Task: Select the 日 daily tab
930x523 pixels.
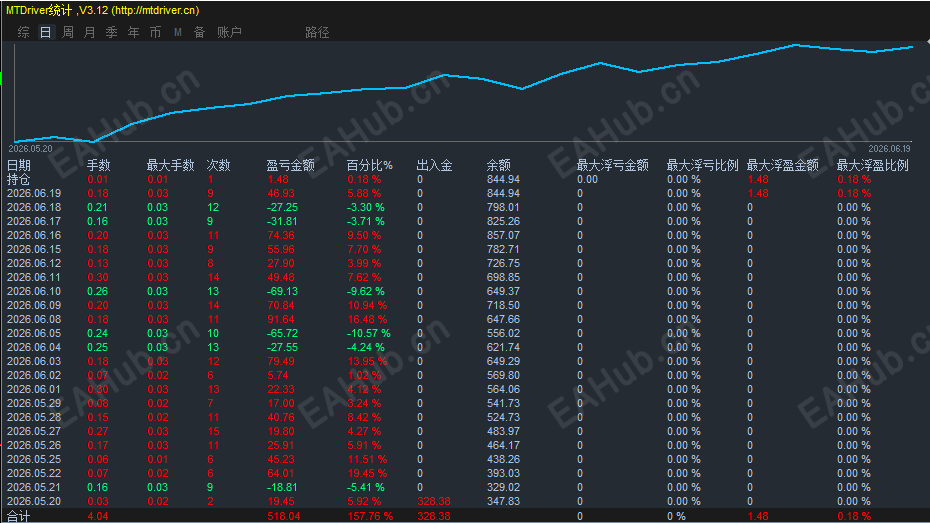Action: pyautogui.click(x=46, y=32)
